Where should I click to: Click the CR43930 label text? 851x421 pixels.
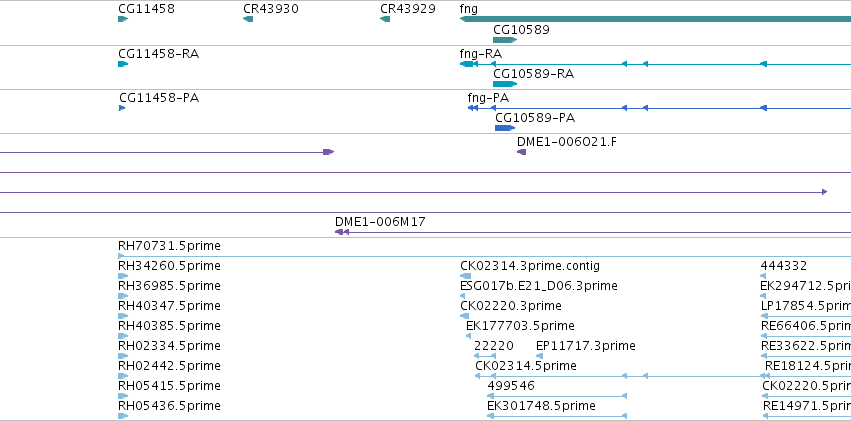click(271, 9)
